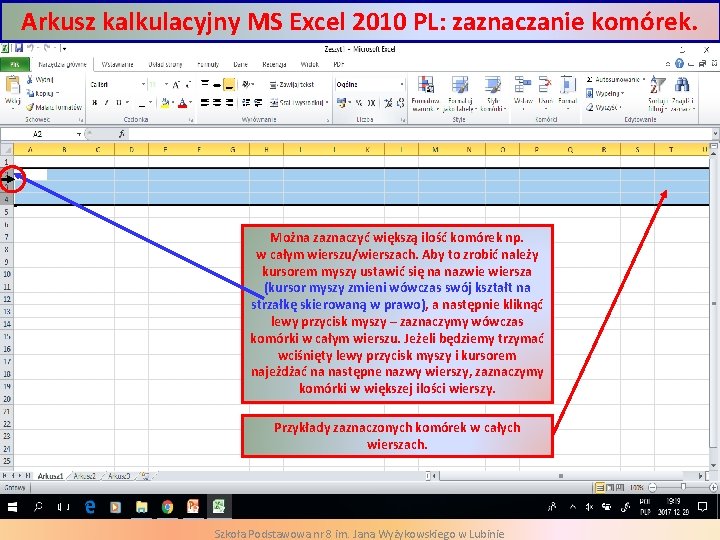Expand the Scal i wyśrodkuj dropdown arrow
The height and width of the screenshot is (540, 720).
point(327,102)
